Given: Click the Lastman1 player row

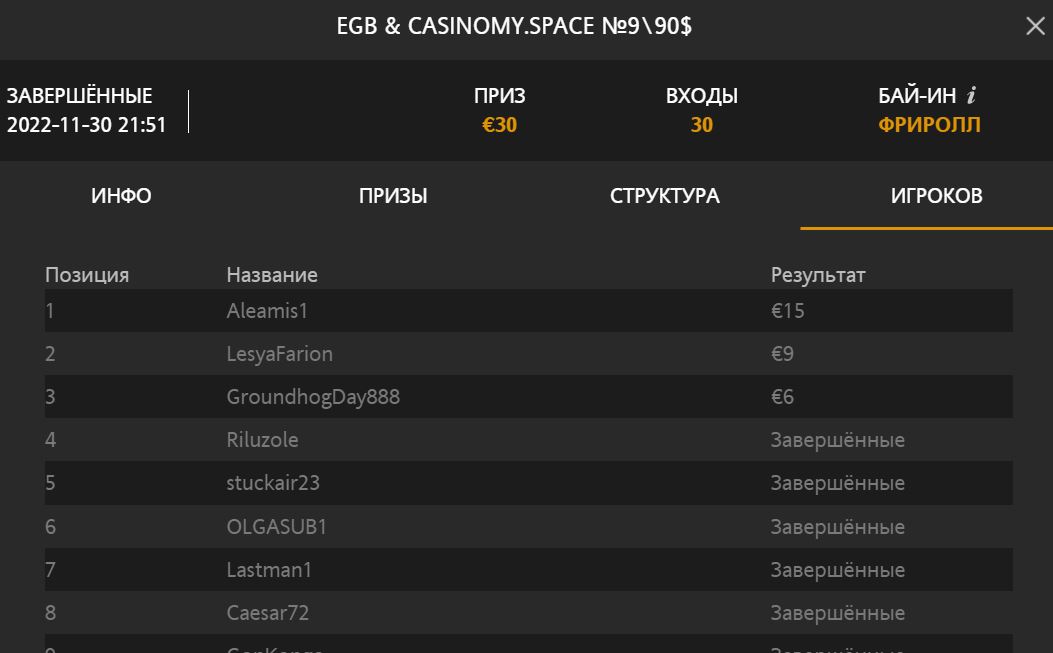Looking at the screenshot, I should [269, 570].
